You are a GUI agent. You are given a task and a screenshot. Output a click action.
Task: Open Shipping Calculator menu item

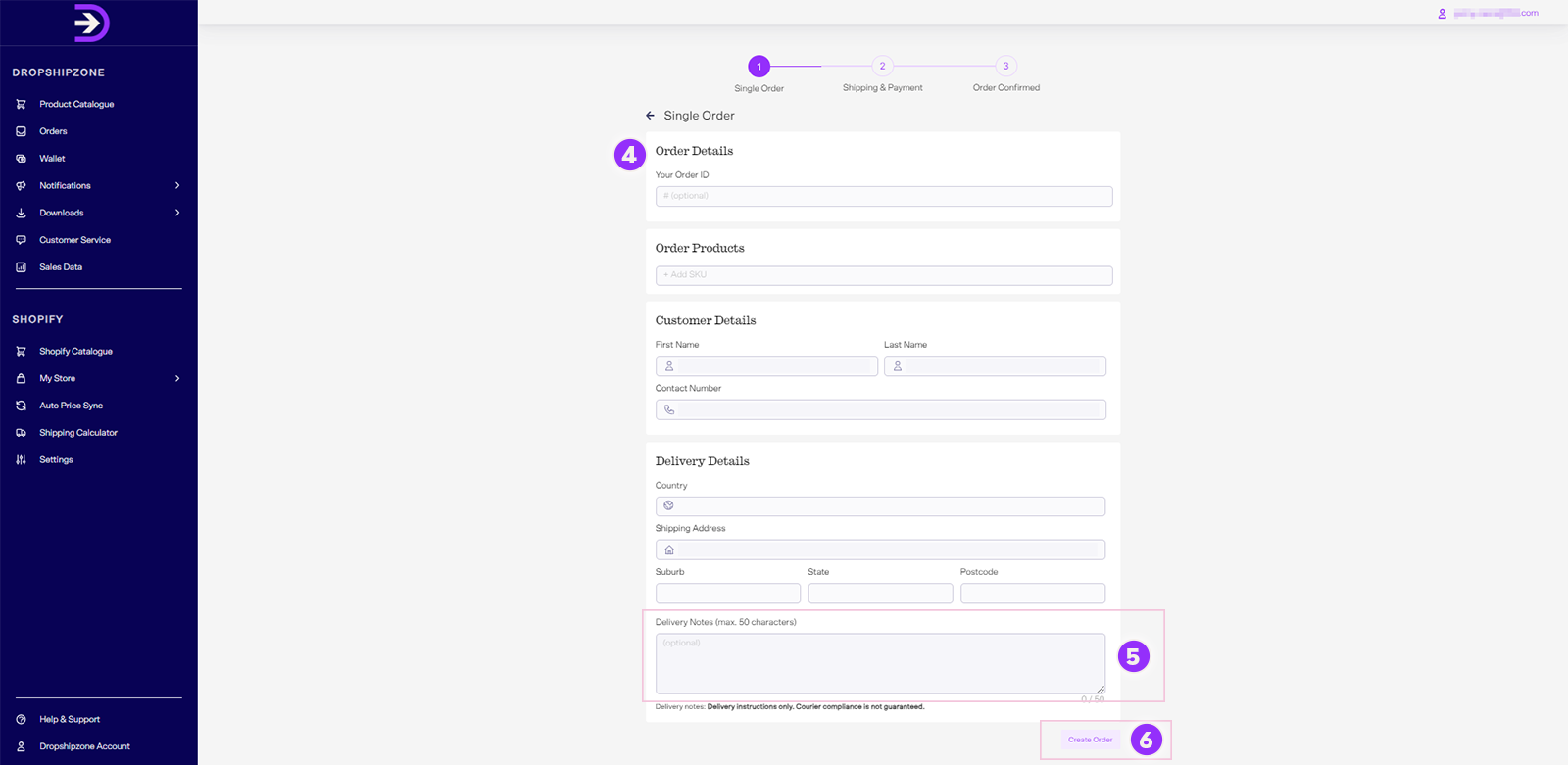point(78,433)
